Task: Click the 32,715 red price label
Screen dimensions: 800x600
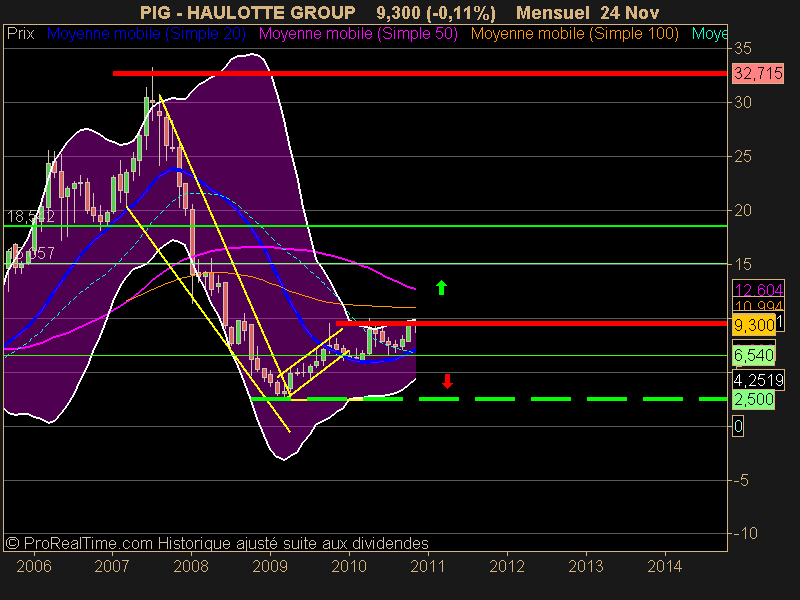Action: pos(758,73)
